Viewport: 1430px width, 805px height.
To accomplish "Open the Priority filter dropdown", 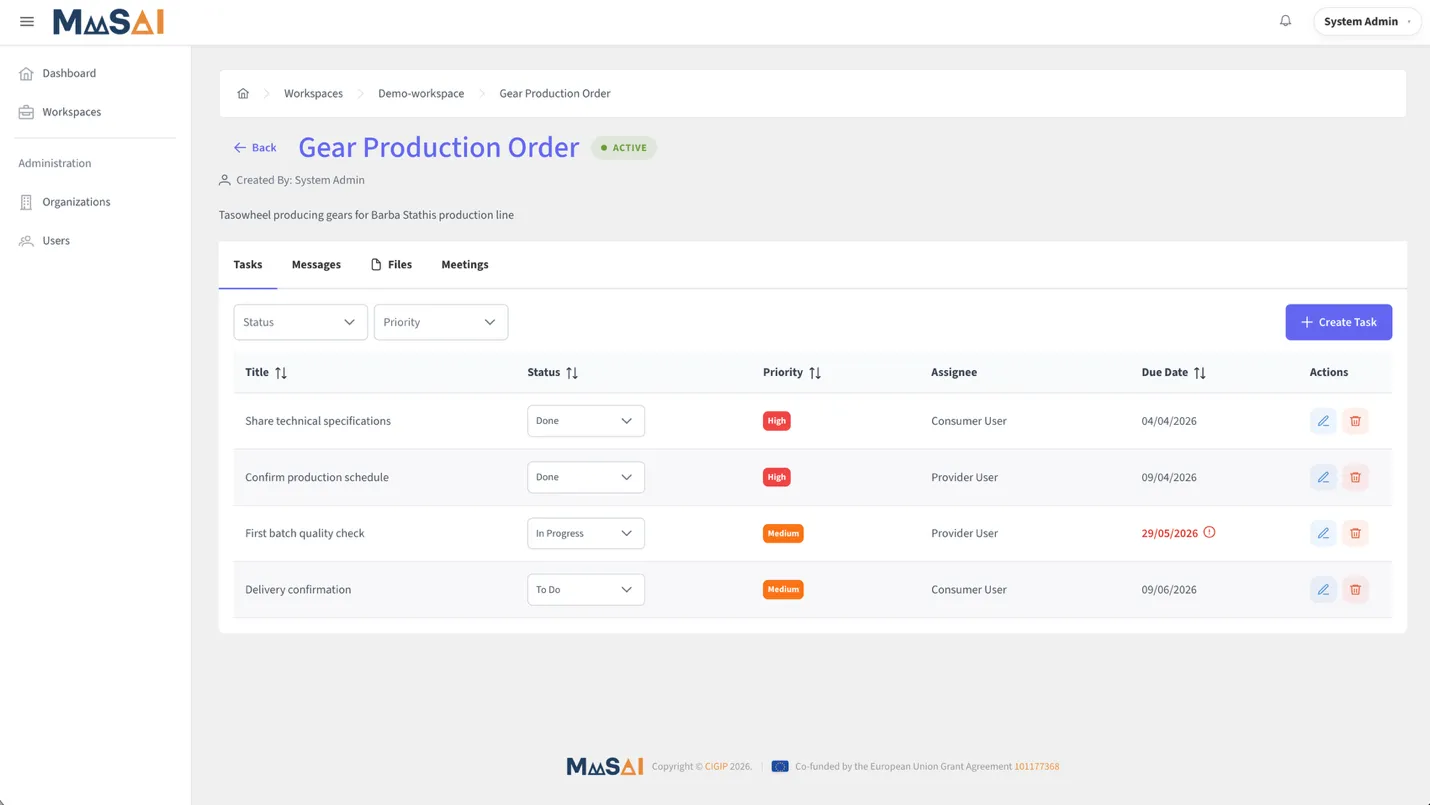I will point(441,322).
